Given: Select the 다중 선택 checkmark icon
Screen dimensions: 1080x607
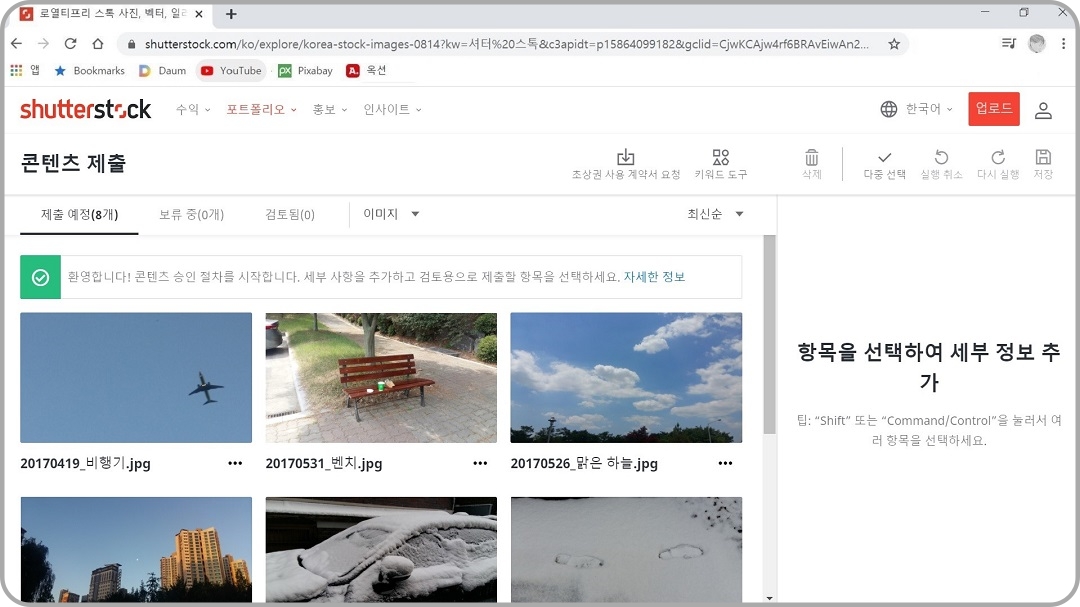Looking at the screenshot, I should point(883,163).
